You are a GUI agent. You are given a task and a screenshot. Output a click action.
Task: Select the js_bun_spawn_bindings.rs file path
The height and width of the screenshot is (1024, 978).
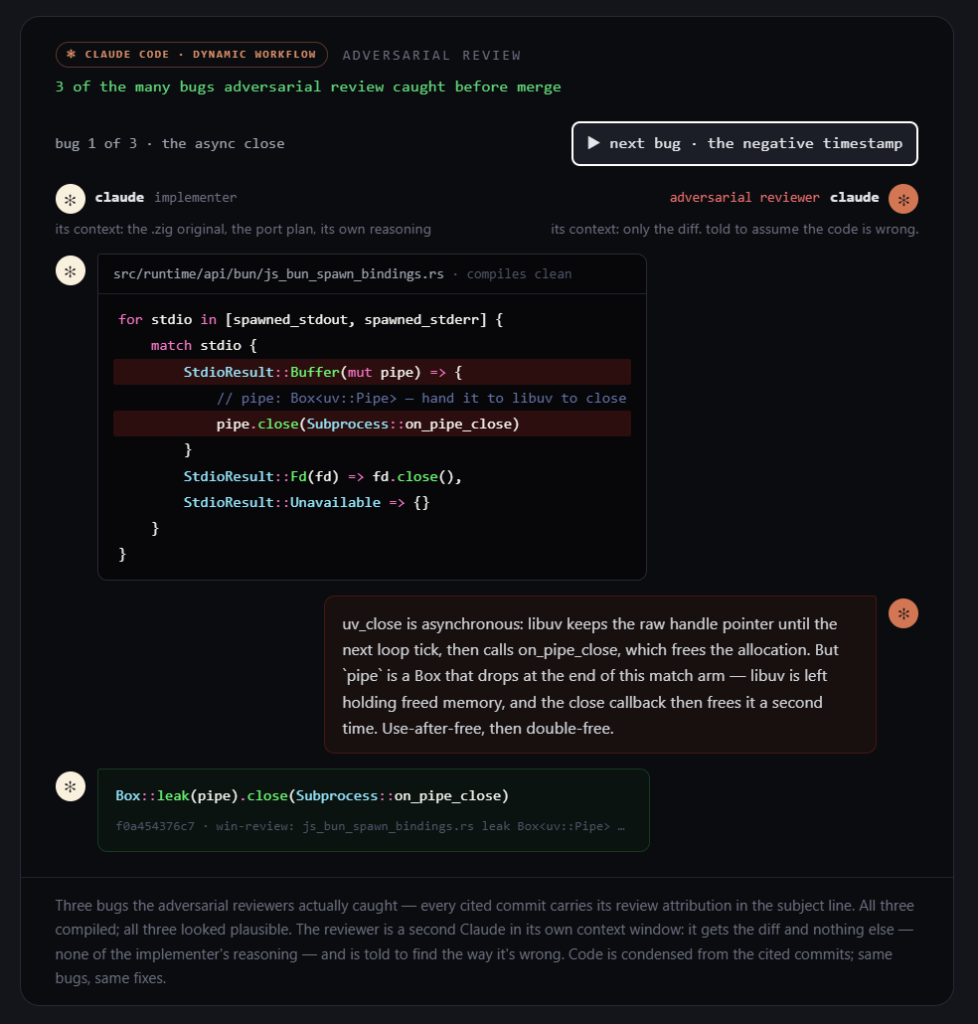click(278, 274)
